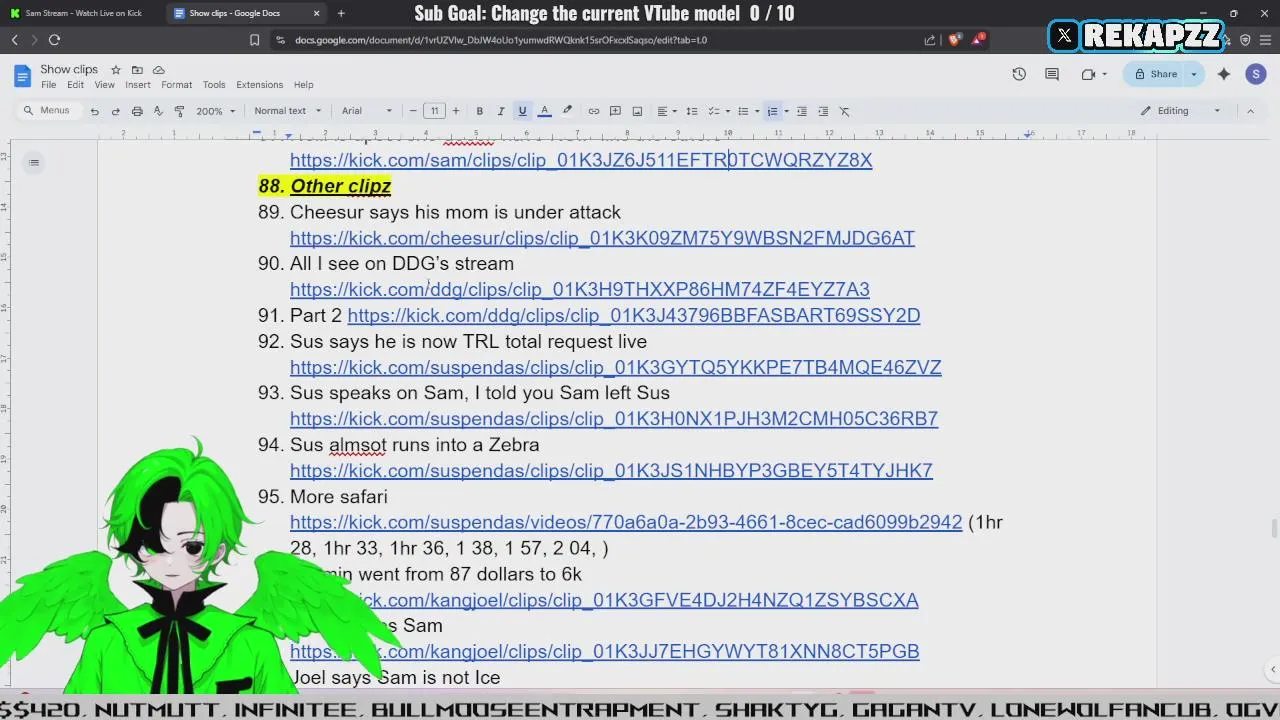Open text color picker

(544, 111)
